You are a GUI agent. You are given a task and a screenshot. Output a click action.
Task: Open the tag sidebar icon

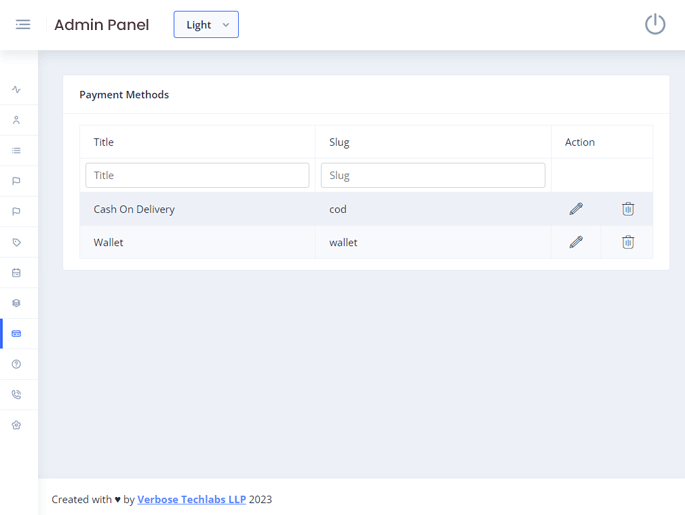tap(16, 242)
